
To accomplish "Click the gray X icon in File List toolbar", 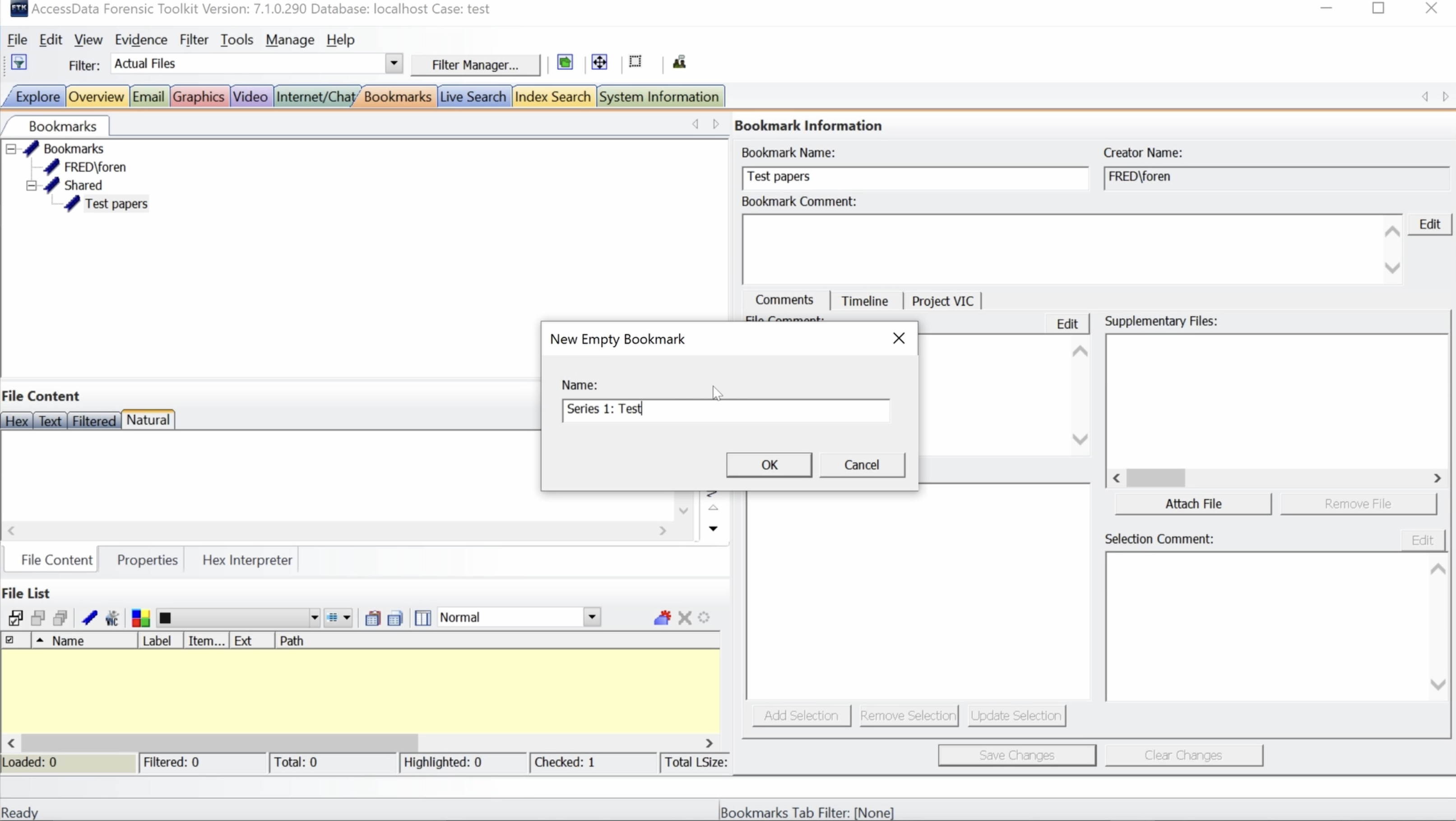I will 685,617.
